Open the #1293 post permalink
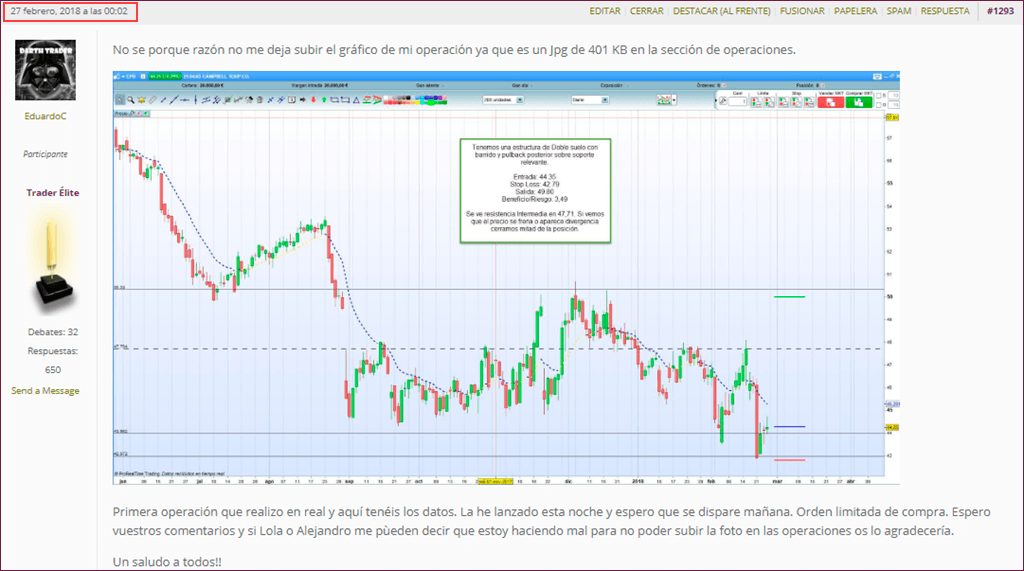Image resolution: width=1024 pixels, height=571 pixels. [1001, 11]
